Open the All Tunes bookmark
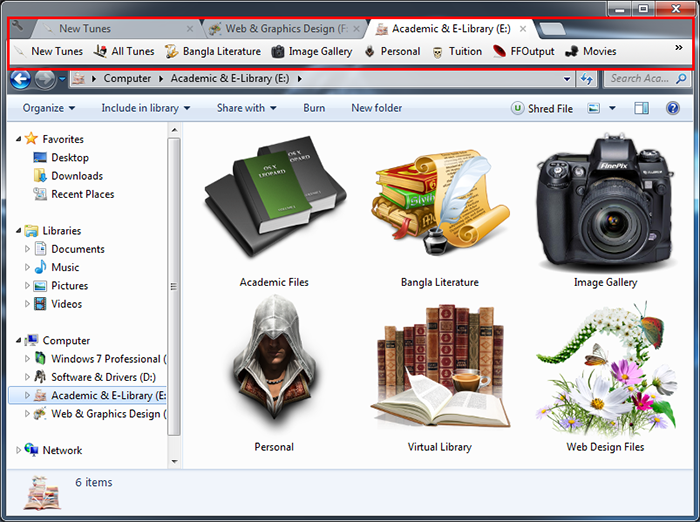 124,51
